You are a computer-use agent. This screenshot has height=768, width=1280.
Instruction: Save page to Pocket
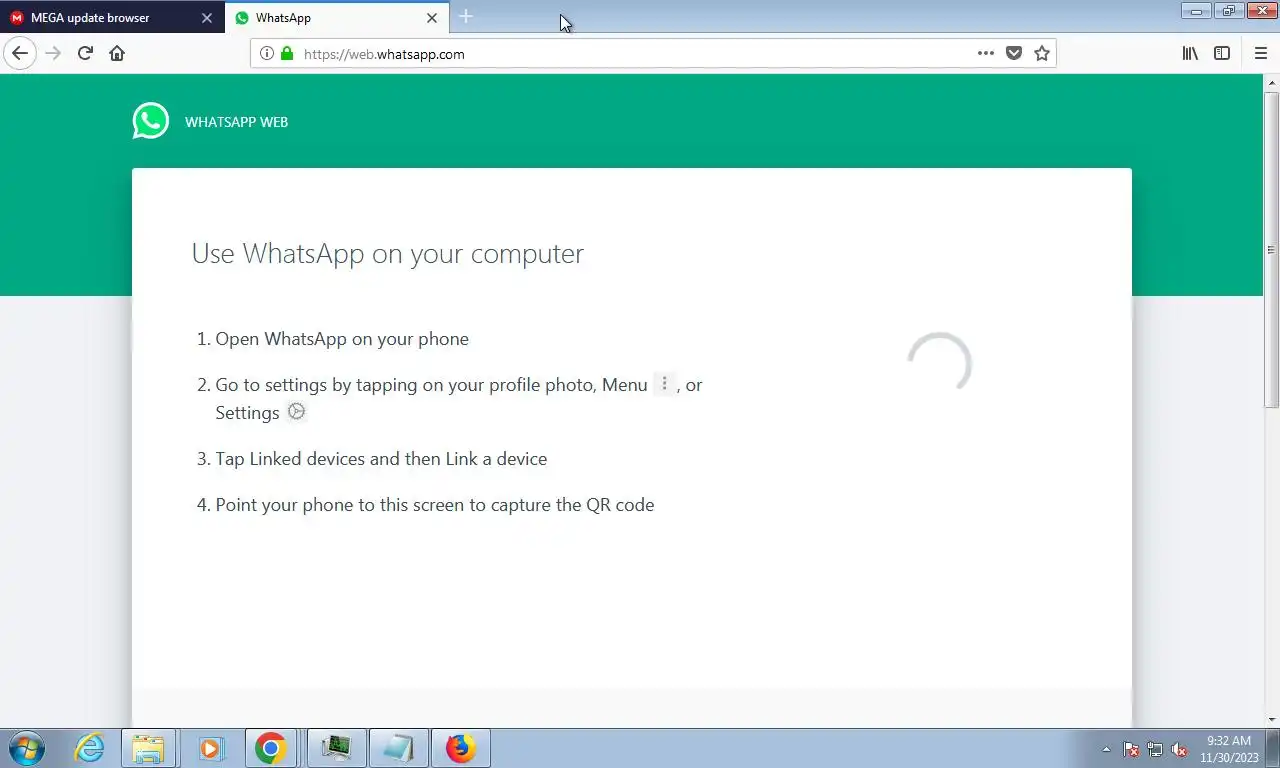click(x=1014, y=54)
